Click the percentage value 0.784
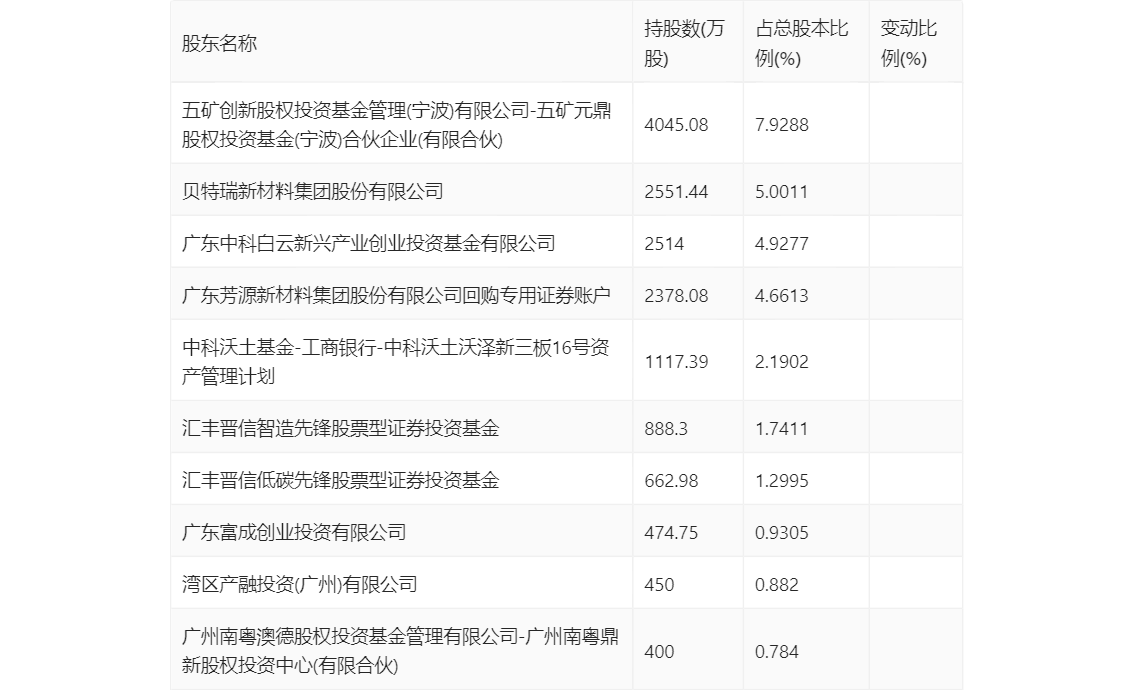Viewport: 1134px width, 690px height. 777,651
